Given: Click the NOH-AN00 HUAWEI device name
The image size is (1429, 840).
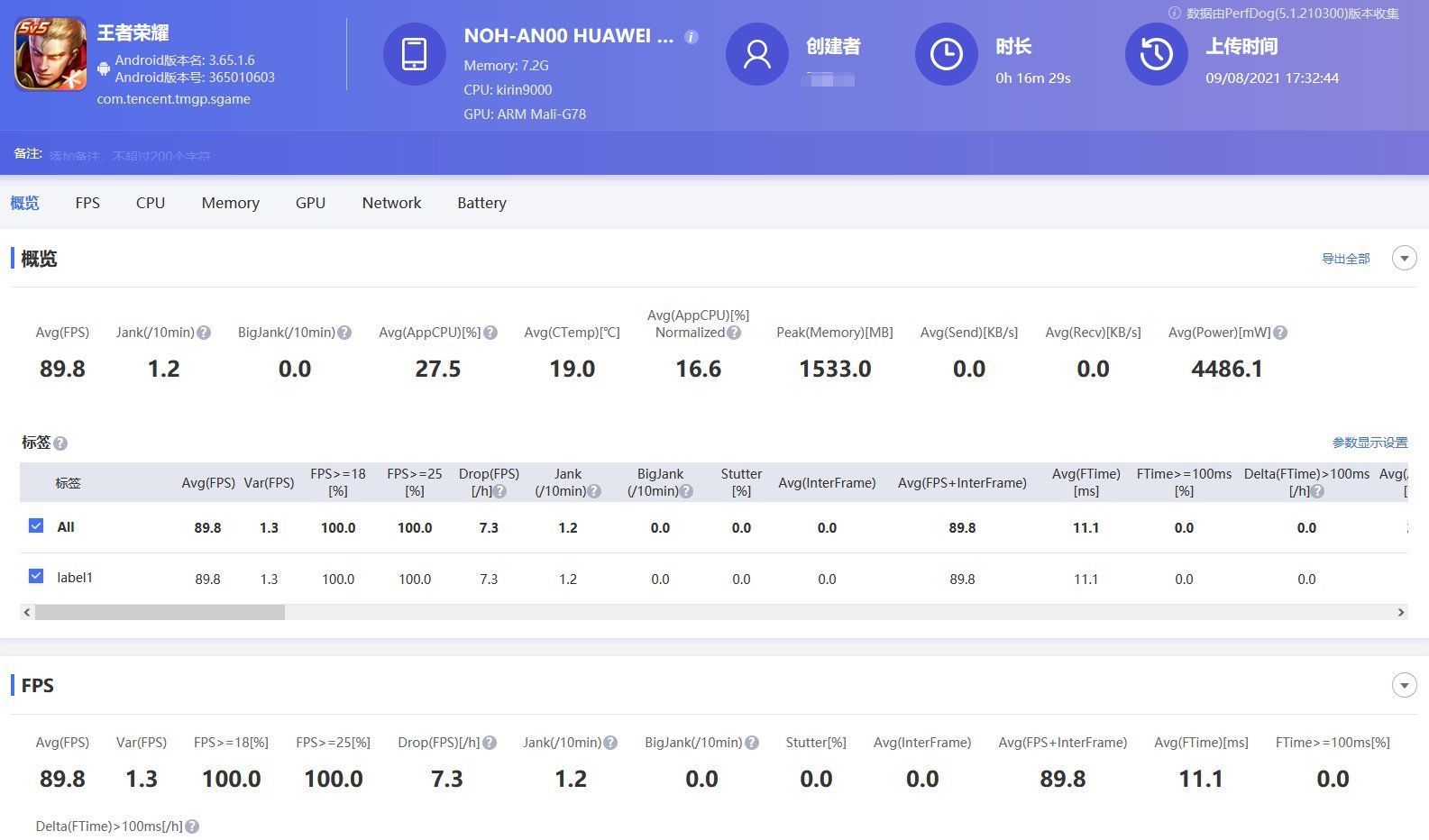Looking at the screenshot, I should [x=569, y=36].
